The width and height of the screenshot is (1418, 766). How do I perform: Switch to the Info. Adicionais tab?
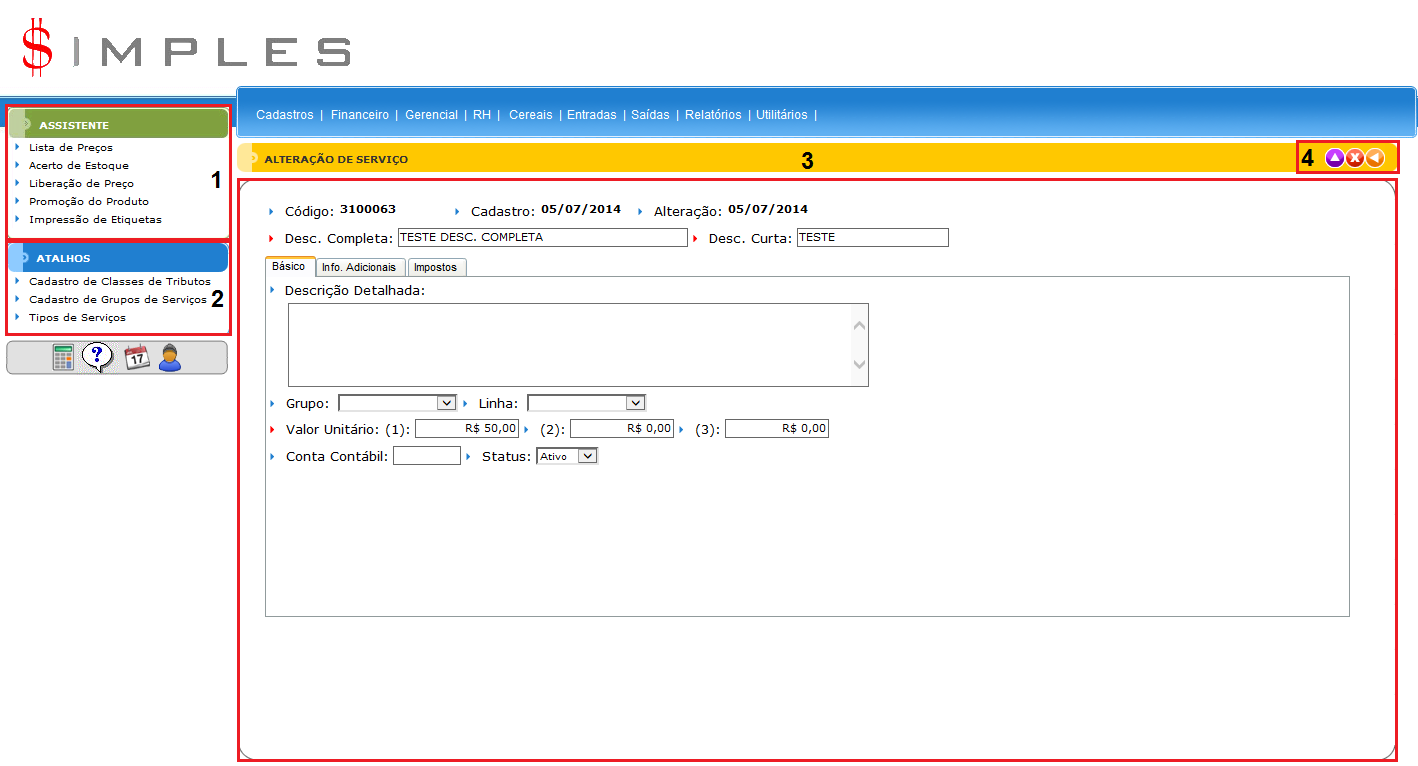coord(358,268)
